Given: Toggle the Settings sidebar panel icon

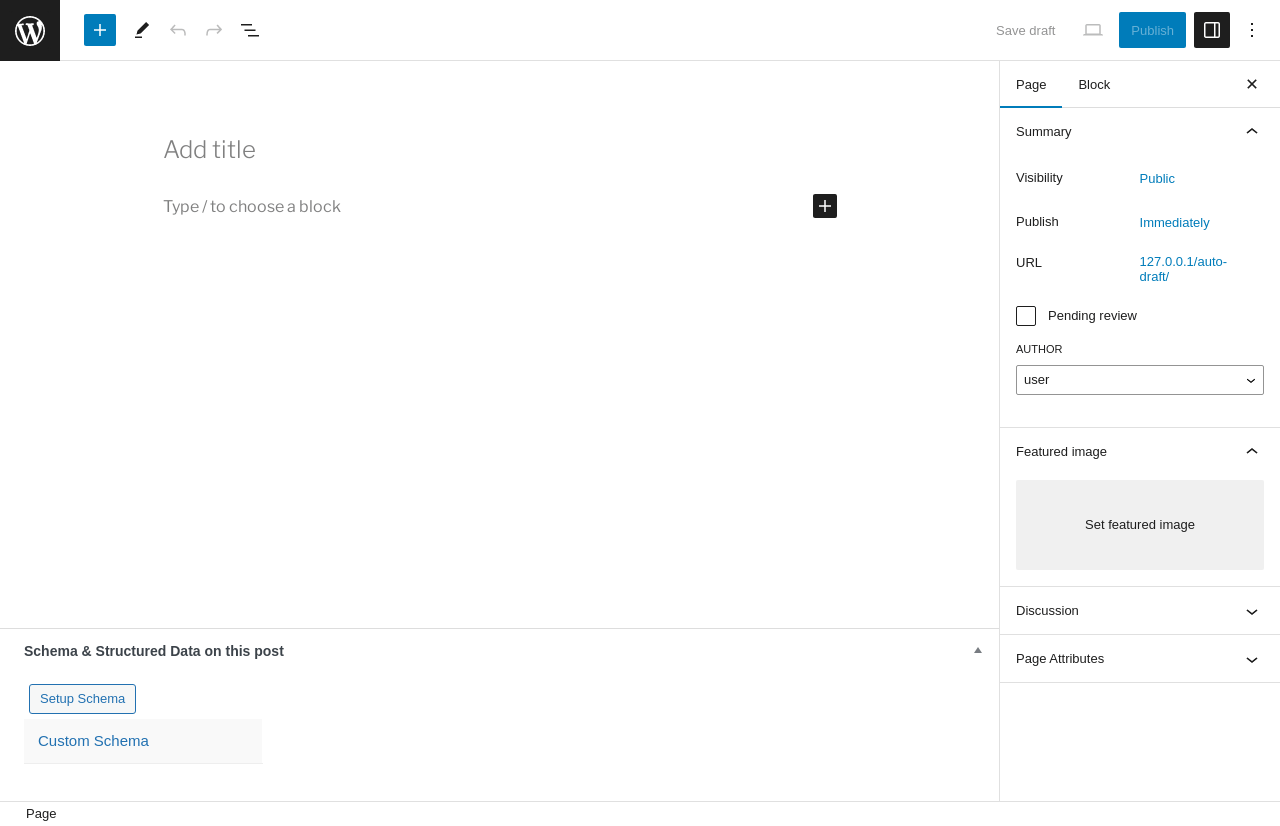Looking at the screenshot, I should pos(1212,30).
